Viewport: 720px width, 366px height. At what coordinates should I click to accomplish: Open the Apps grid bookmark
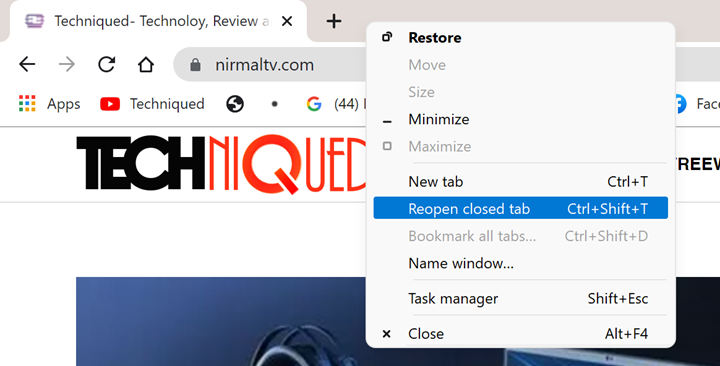coord(50,104)
